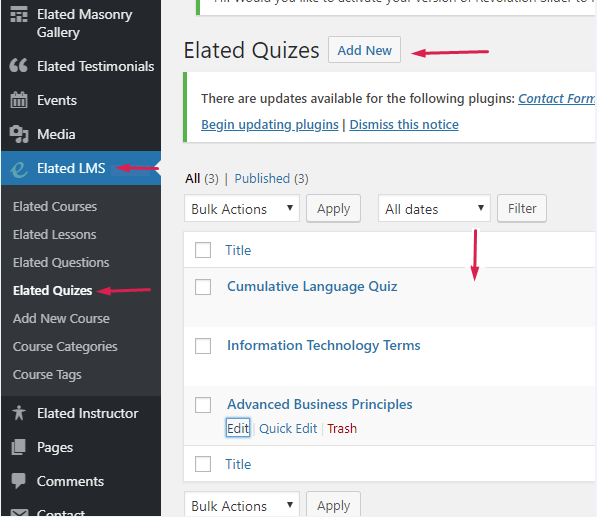597x517 pixels.
Task: Click the Elated LMS logo icon
Action: click(19, 169)
